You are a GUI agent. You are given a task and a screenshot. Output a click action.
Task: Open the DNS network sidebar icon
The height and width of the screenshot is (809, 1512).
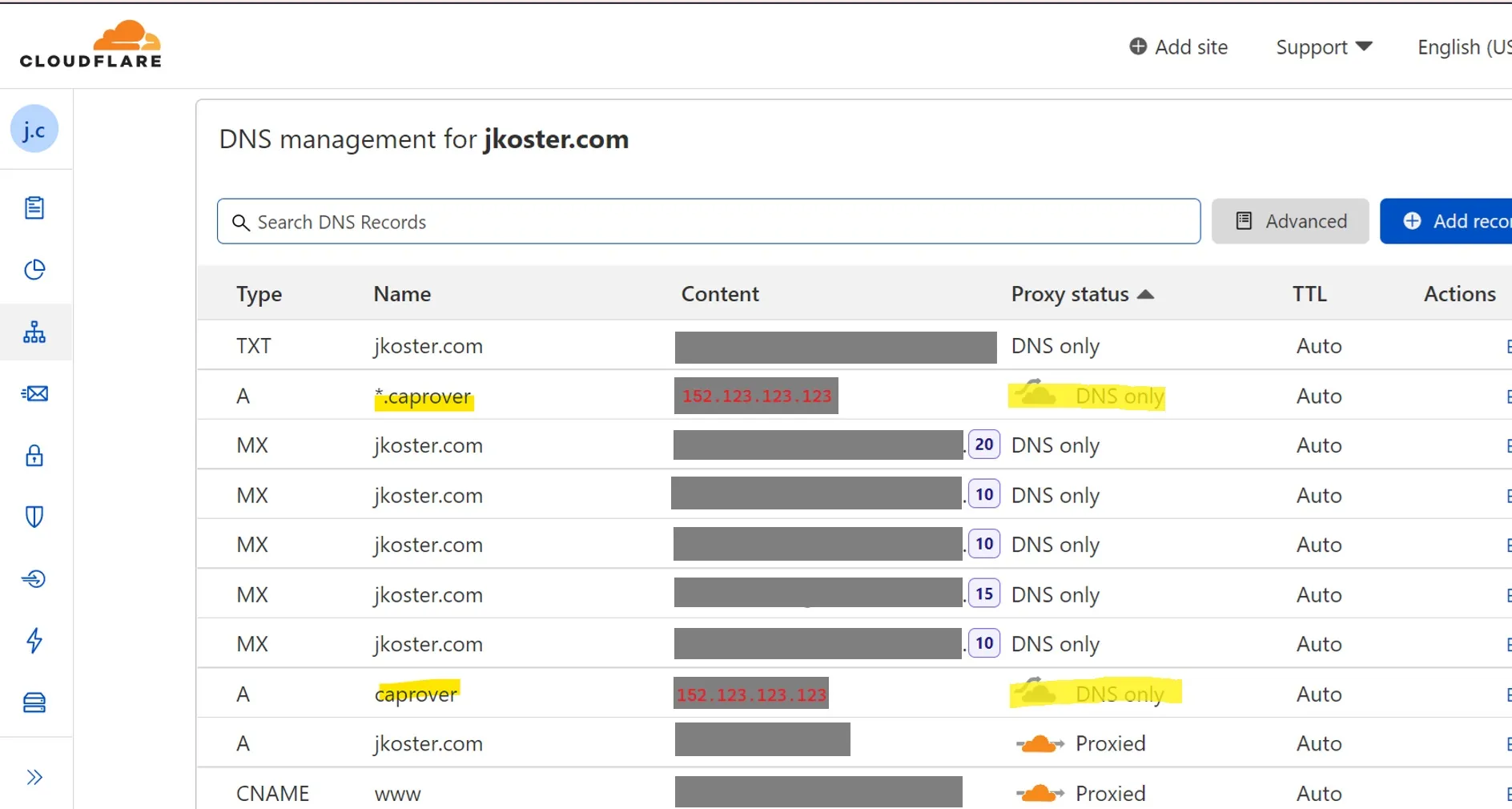tap(34, 332)
